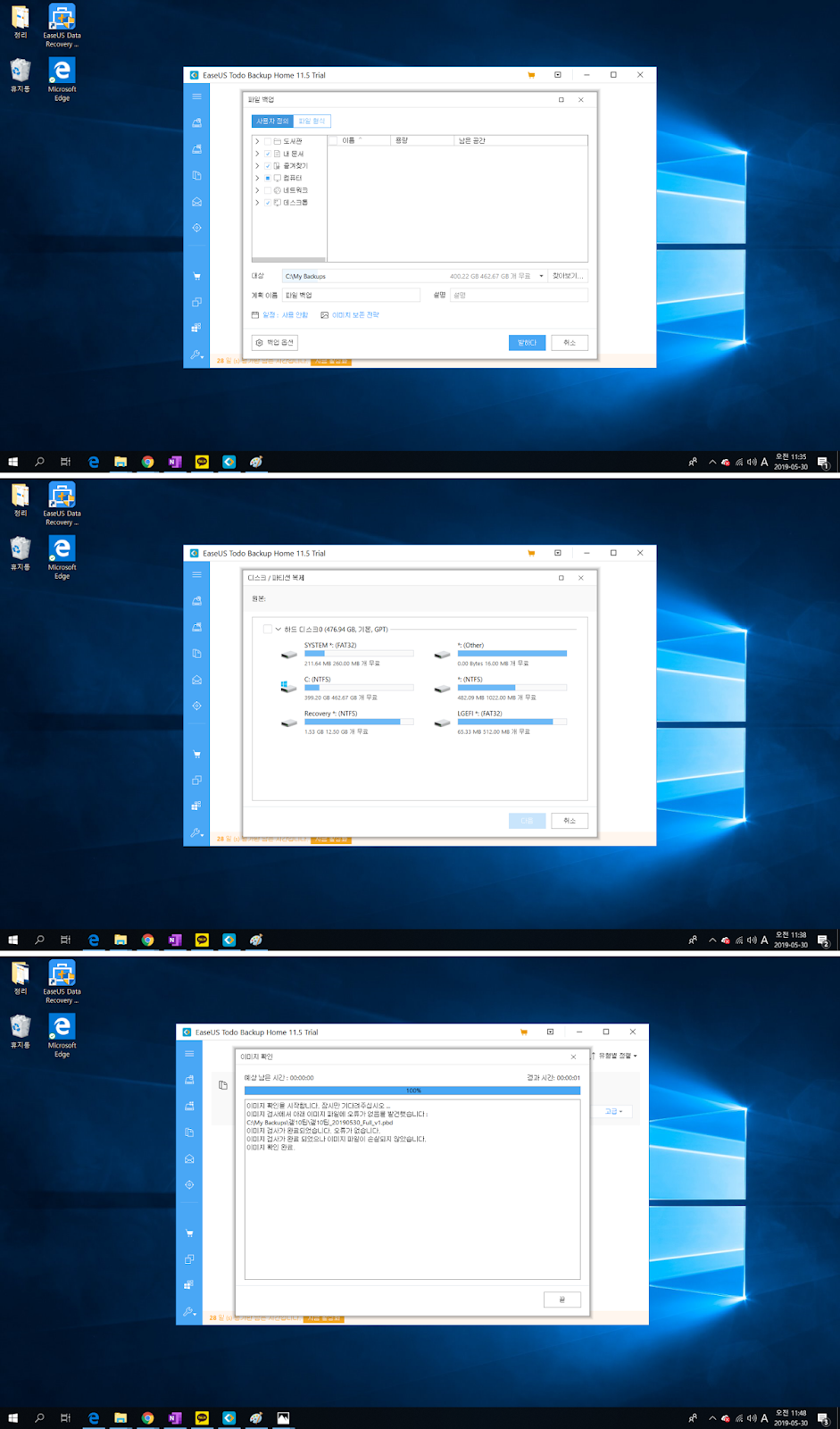The width and height of the screenshot is (840, 1429).
Task: Select system backup sidebar icon beside 파일 백업 dialog
Action: tap(196, 149)
